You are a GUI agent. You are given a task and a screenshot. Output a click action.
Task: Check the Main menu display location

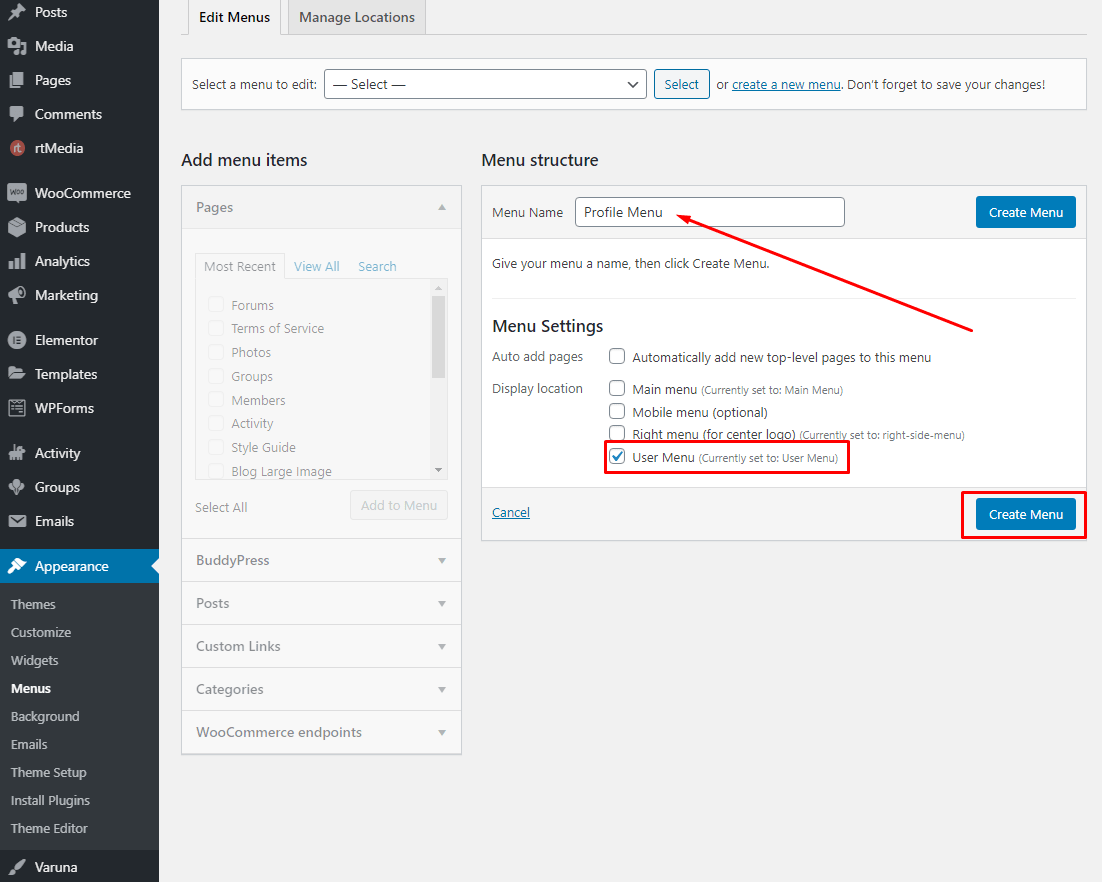(617, 388)
